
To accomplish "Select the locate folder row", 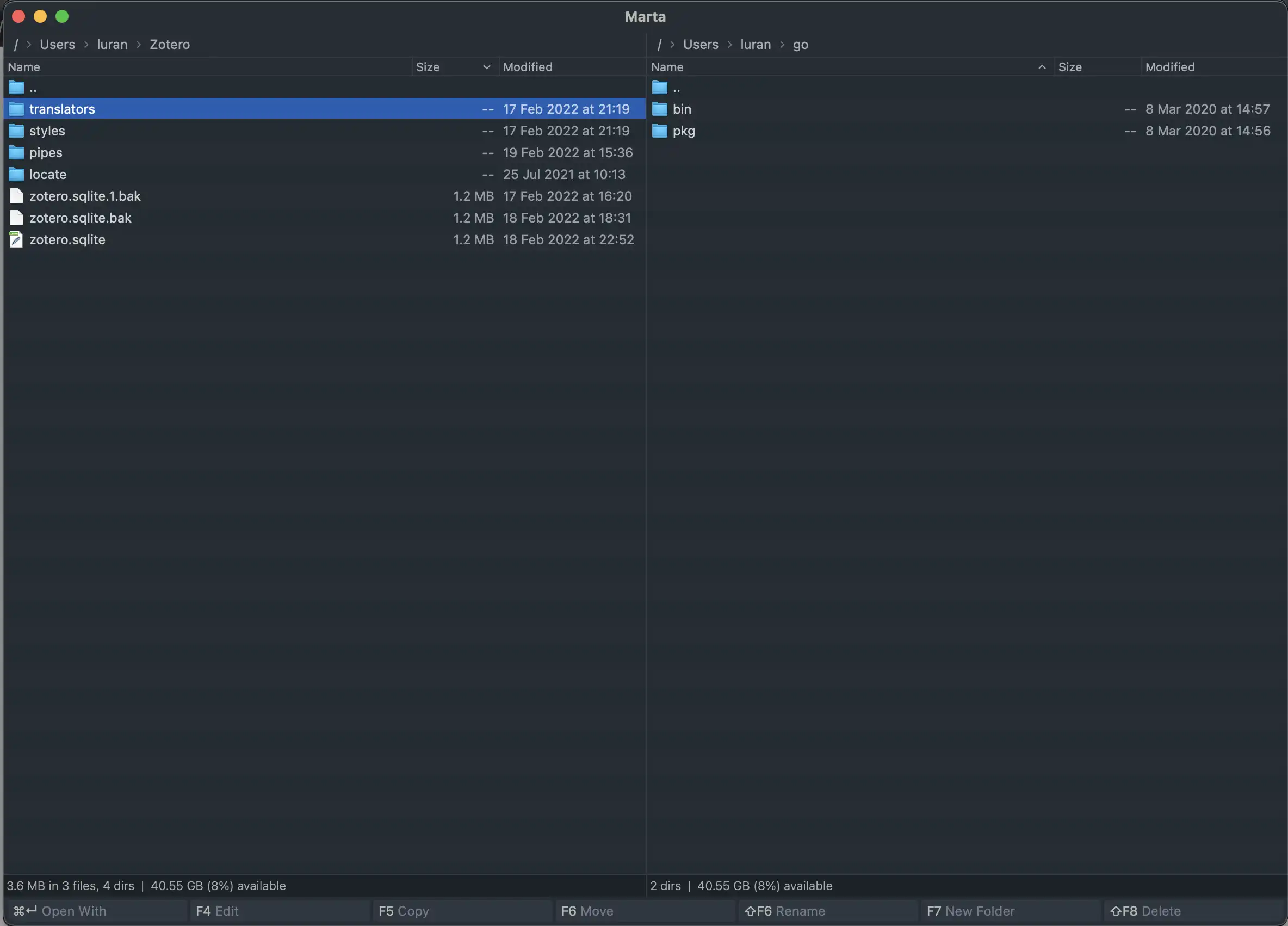I will tap(48, 175).
